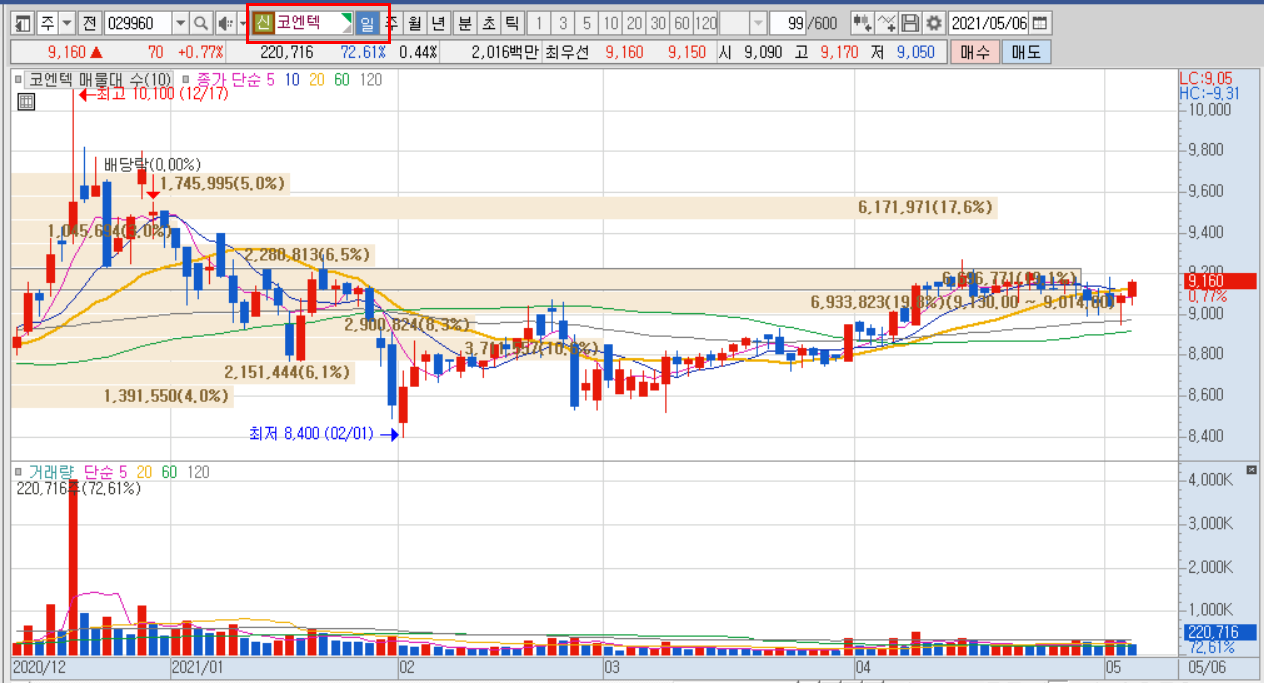Click collapse icon of volume panel
The height and width of the screenshot is (683, 1264).
[x=1251, y=470]
